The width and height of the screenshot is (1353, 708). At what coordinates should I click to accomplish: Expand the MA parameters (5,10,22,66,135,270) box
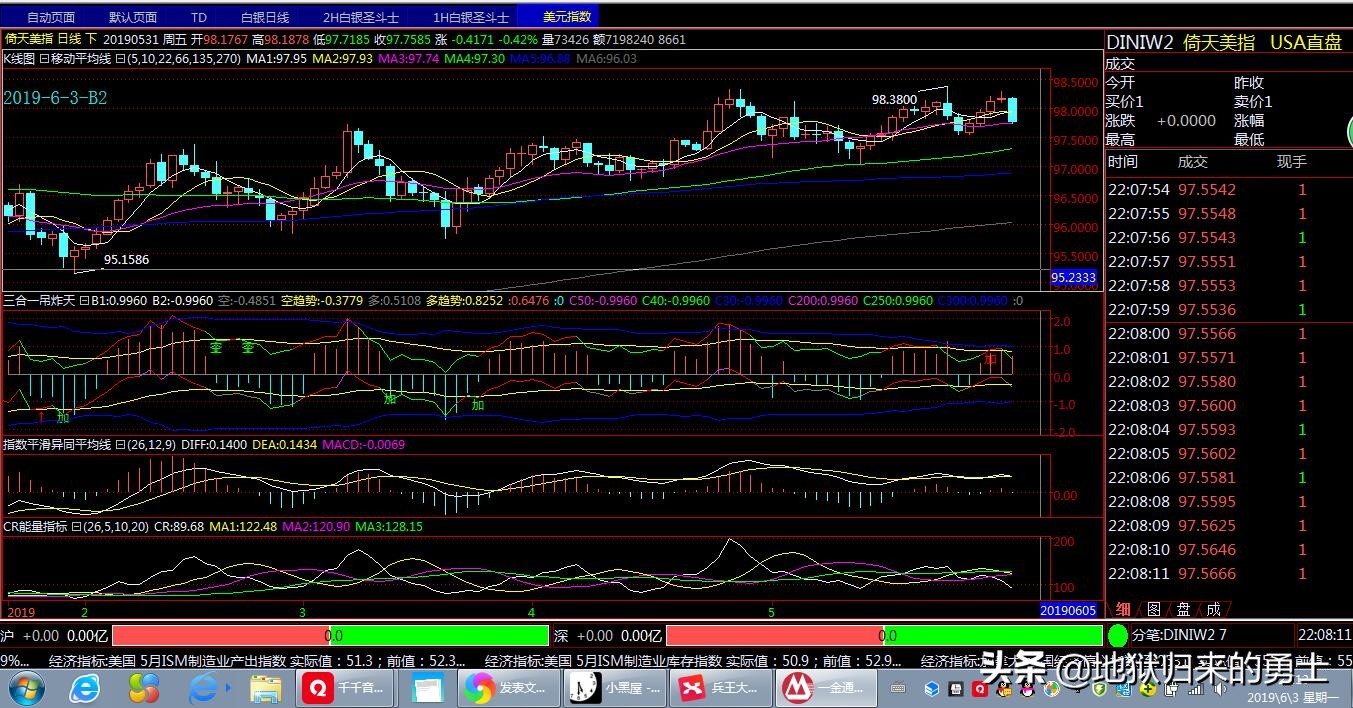[121, 59]
